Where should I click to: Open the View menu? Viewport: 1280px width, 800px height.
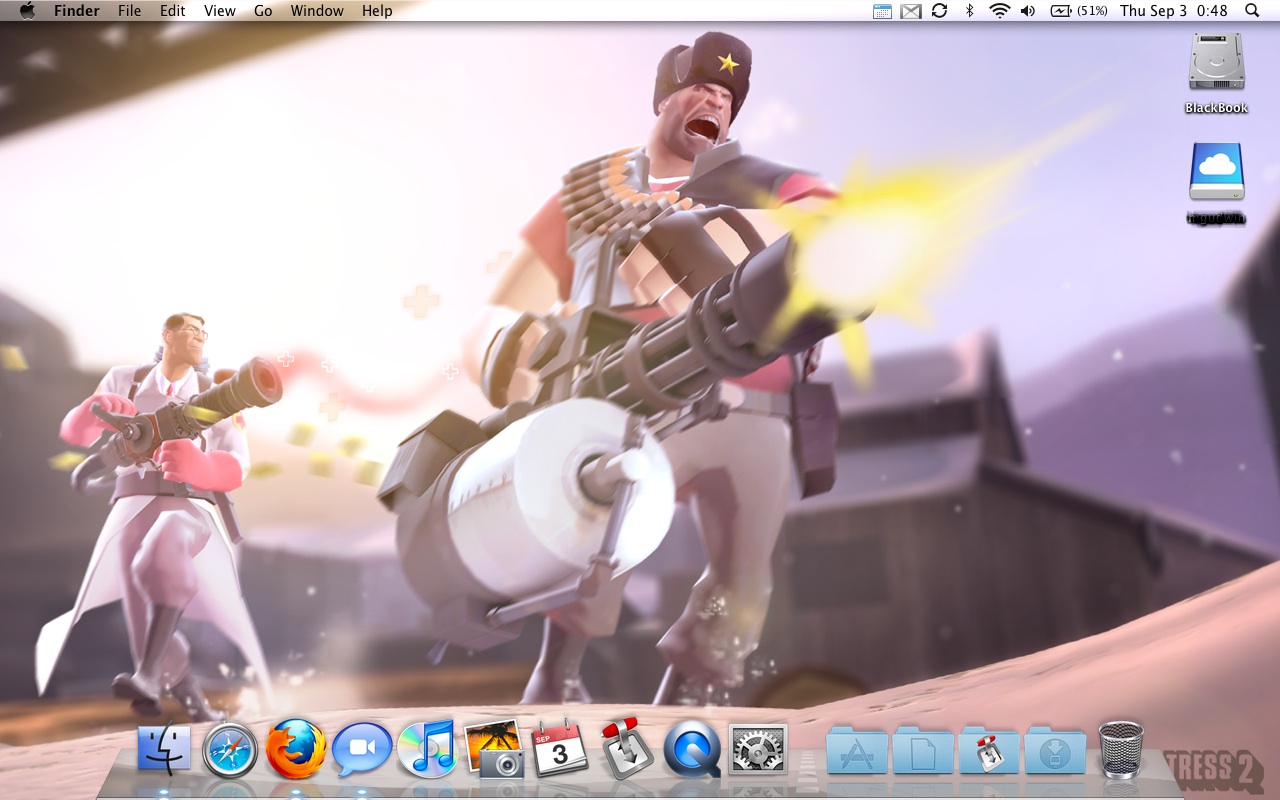click(x=220, y=11)
